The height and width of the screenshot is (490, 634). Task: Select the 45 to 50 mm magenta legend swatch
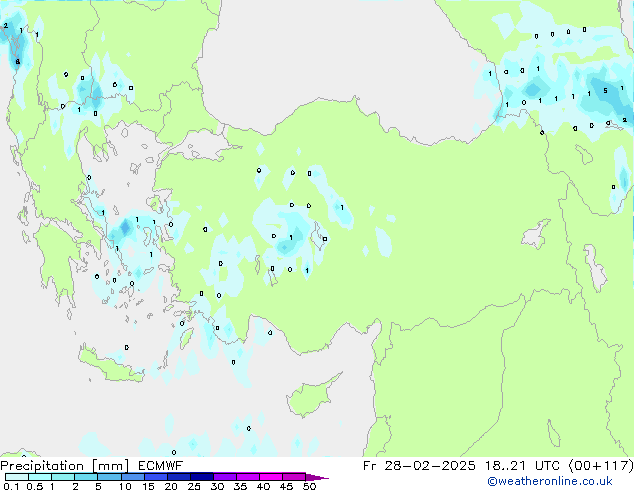[294, 477]
